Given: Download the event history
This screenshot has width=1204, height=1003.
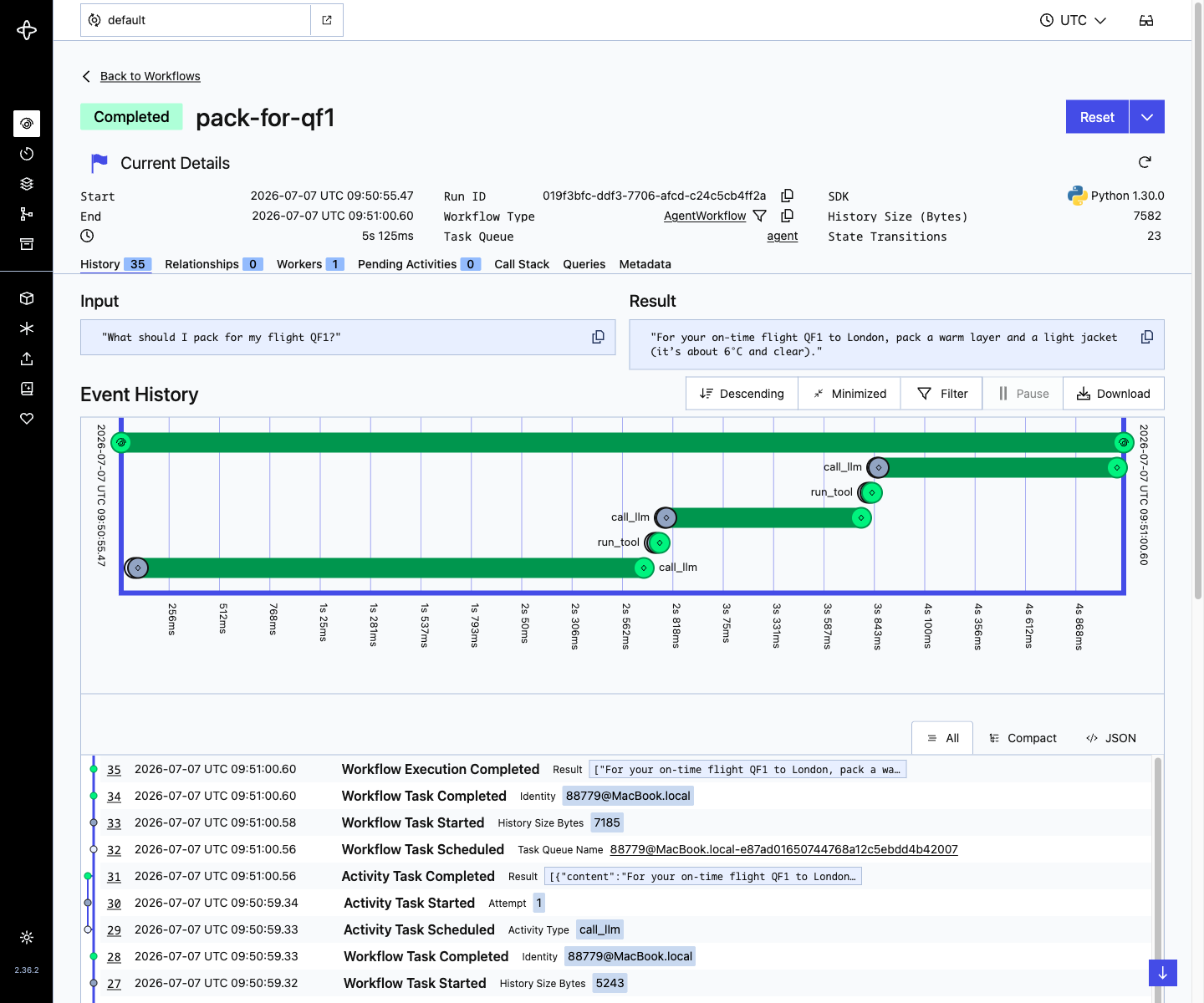Looking at the screenshot, I should pos(1114,394).
